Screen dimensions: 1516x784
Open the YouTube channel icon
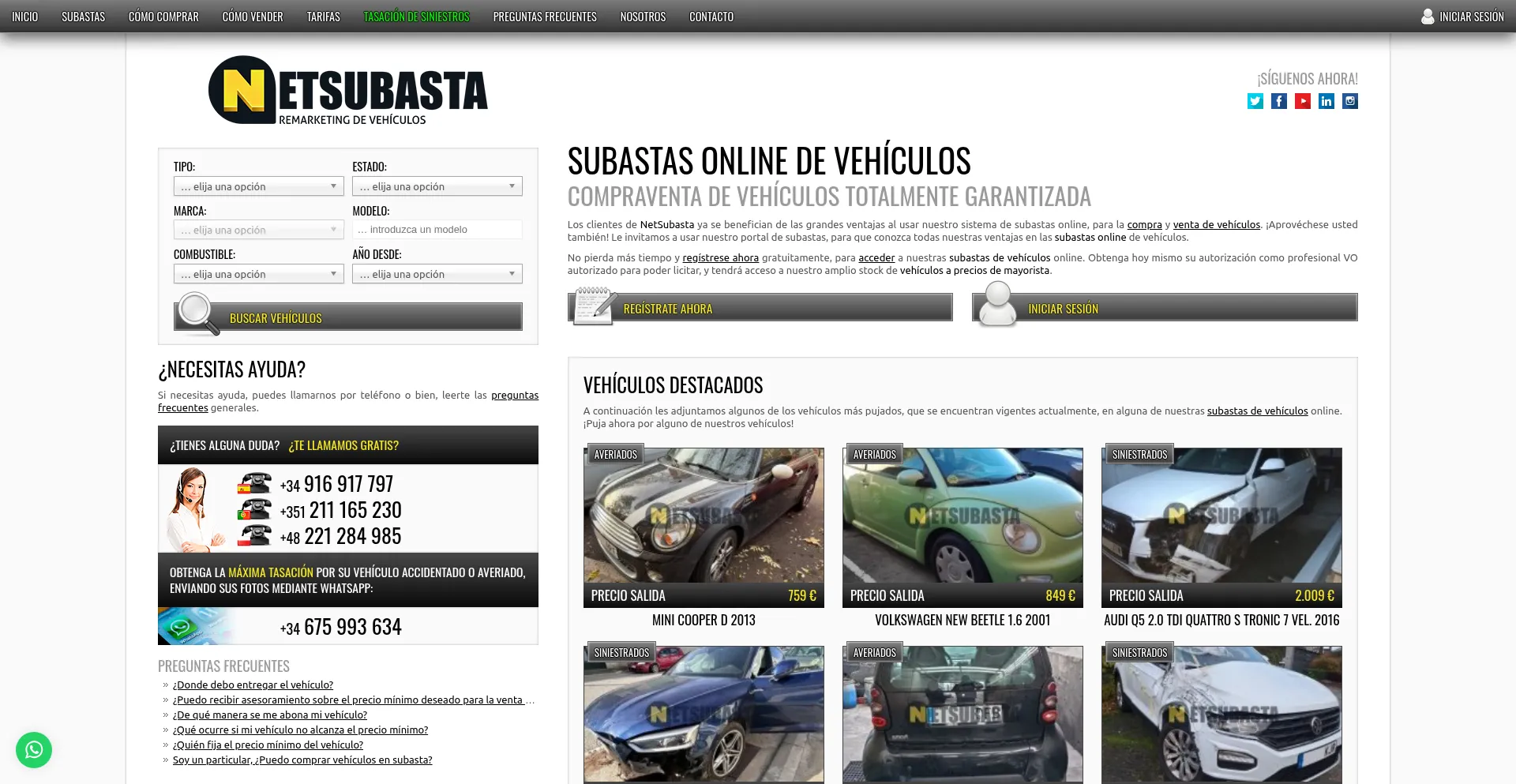1302,101
